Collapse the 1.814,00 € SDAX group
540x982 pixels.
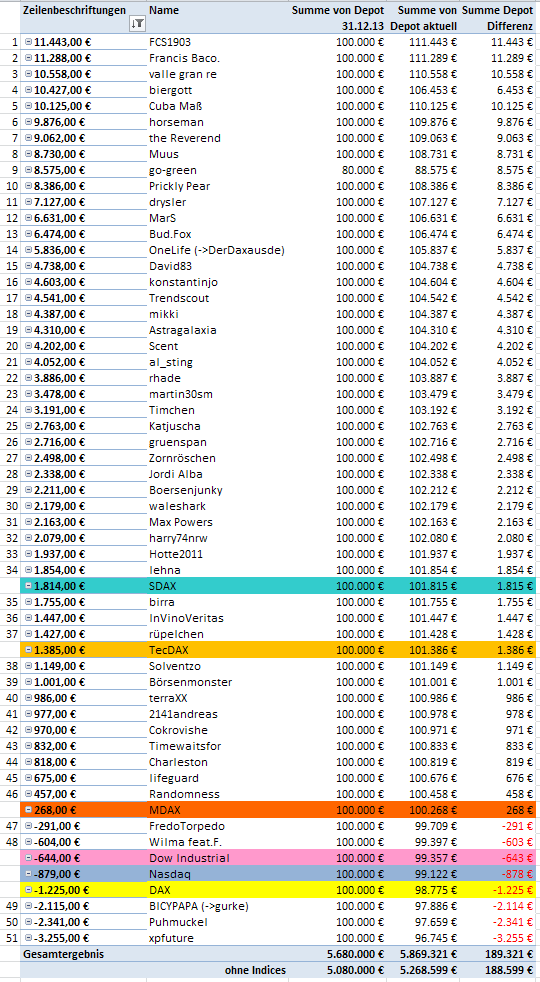[29, 586]
